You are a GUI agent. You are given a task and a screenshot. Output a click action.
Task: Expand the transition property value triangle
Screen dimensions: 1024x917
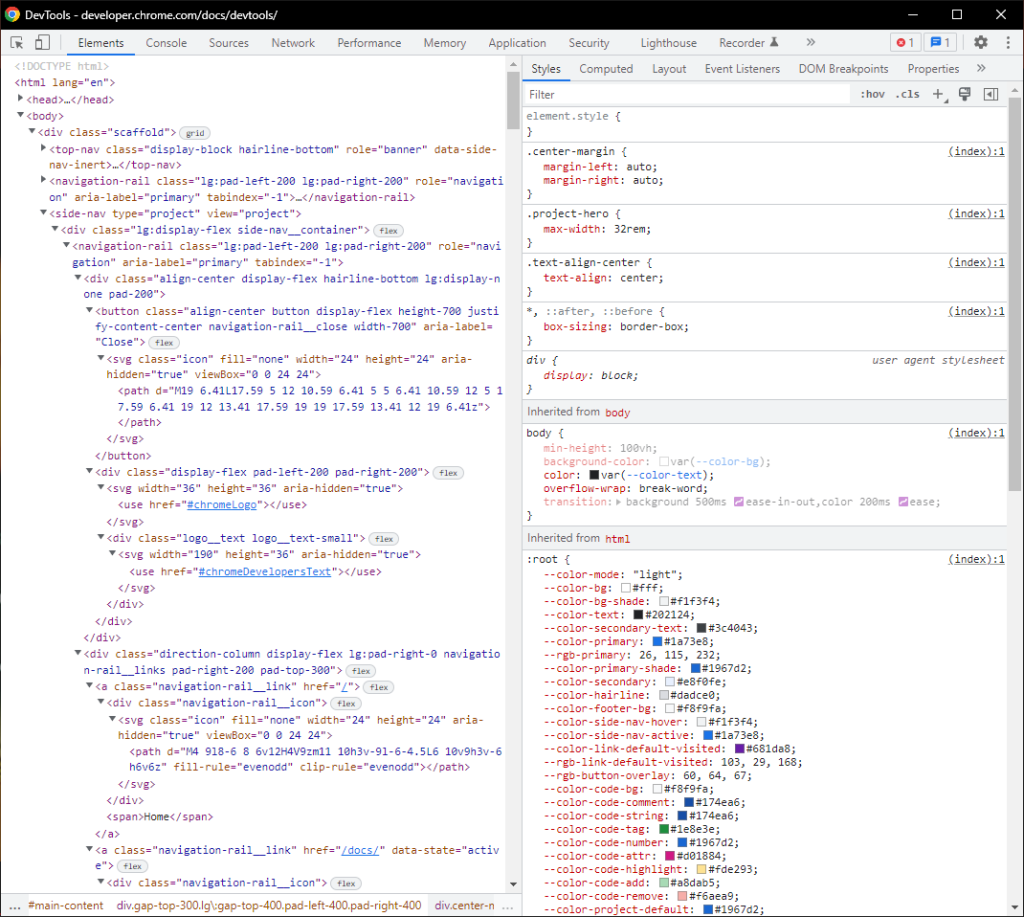619,502
